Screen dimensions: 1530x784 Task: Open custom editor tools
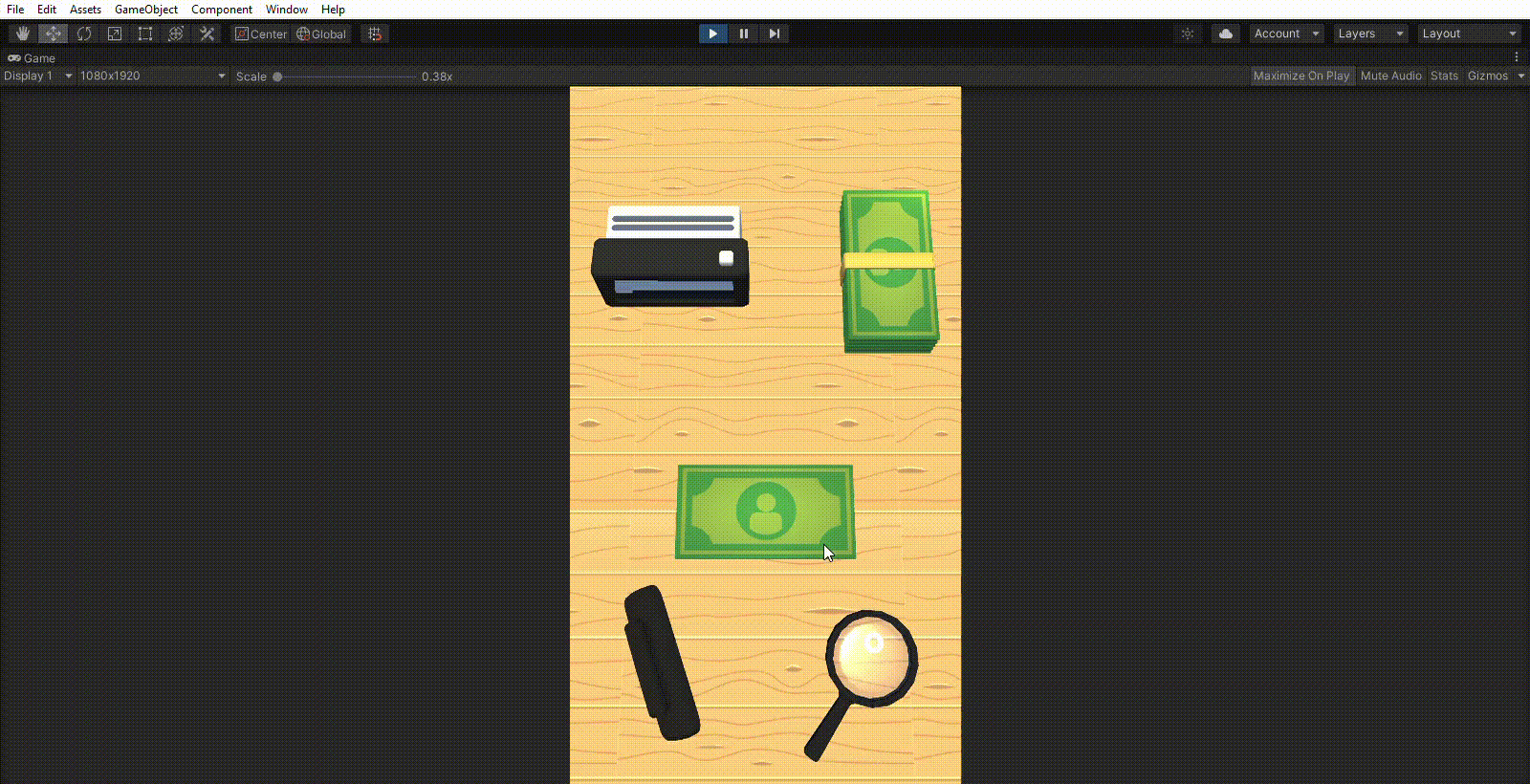click(x=207, y=33)
